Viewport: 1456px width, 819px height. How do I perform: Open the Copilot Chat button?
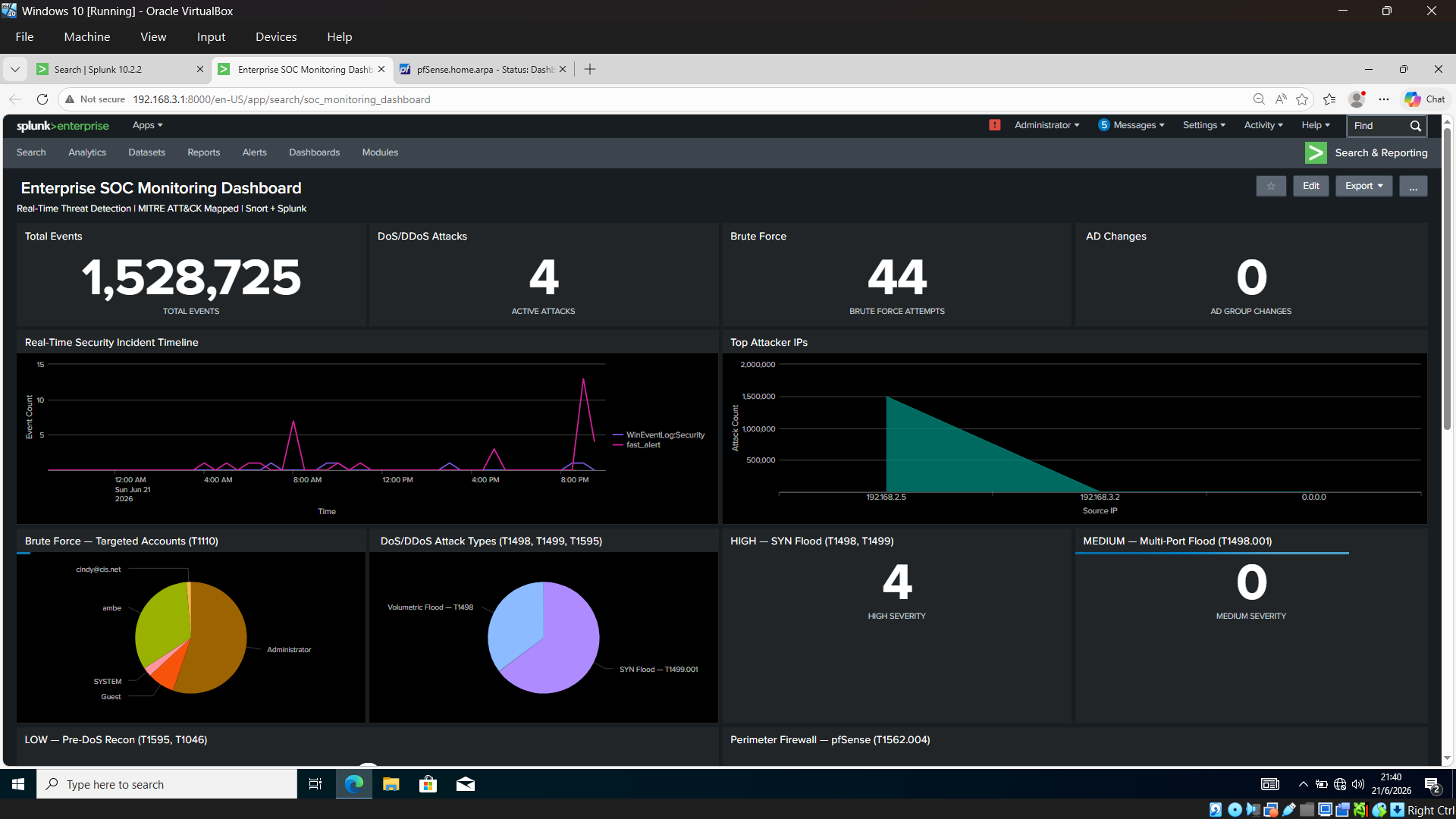[x=1424, y=99]
